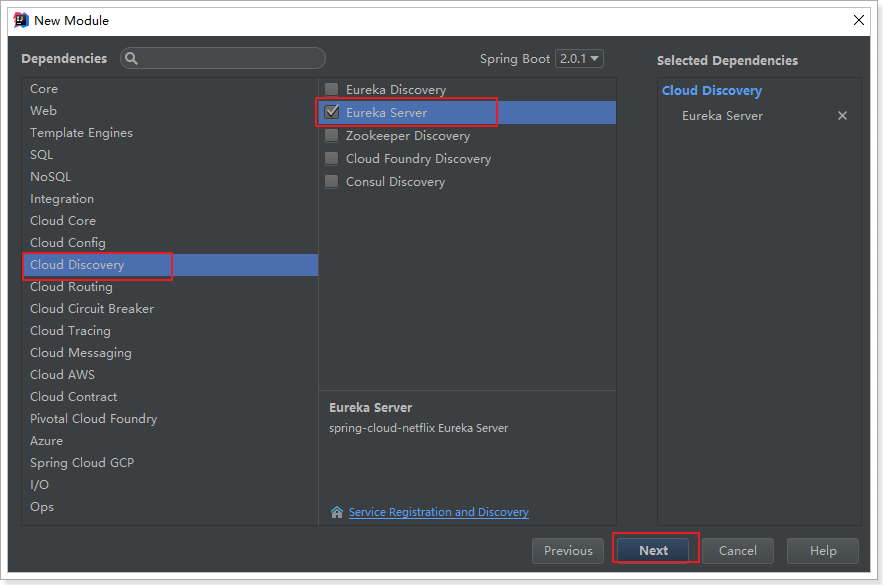
Task: Select the Core category
Action: point(170,89)
